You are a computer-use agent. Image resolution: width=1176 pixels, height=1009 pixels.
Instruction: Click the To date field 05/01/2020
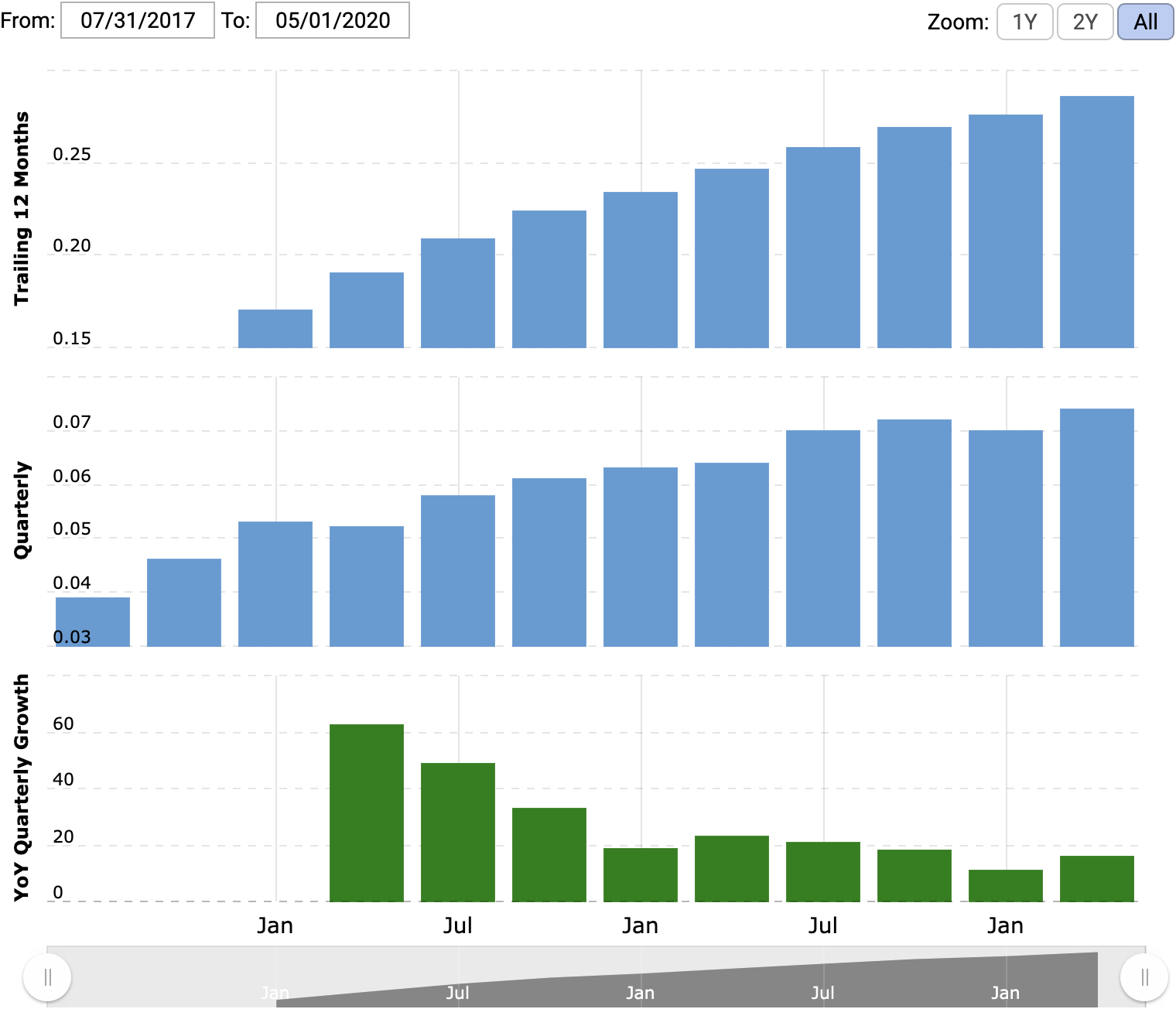coord(333,20)
